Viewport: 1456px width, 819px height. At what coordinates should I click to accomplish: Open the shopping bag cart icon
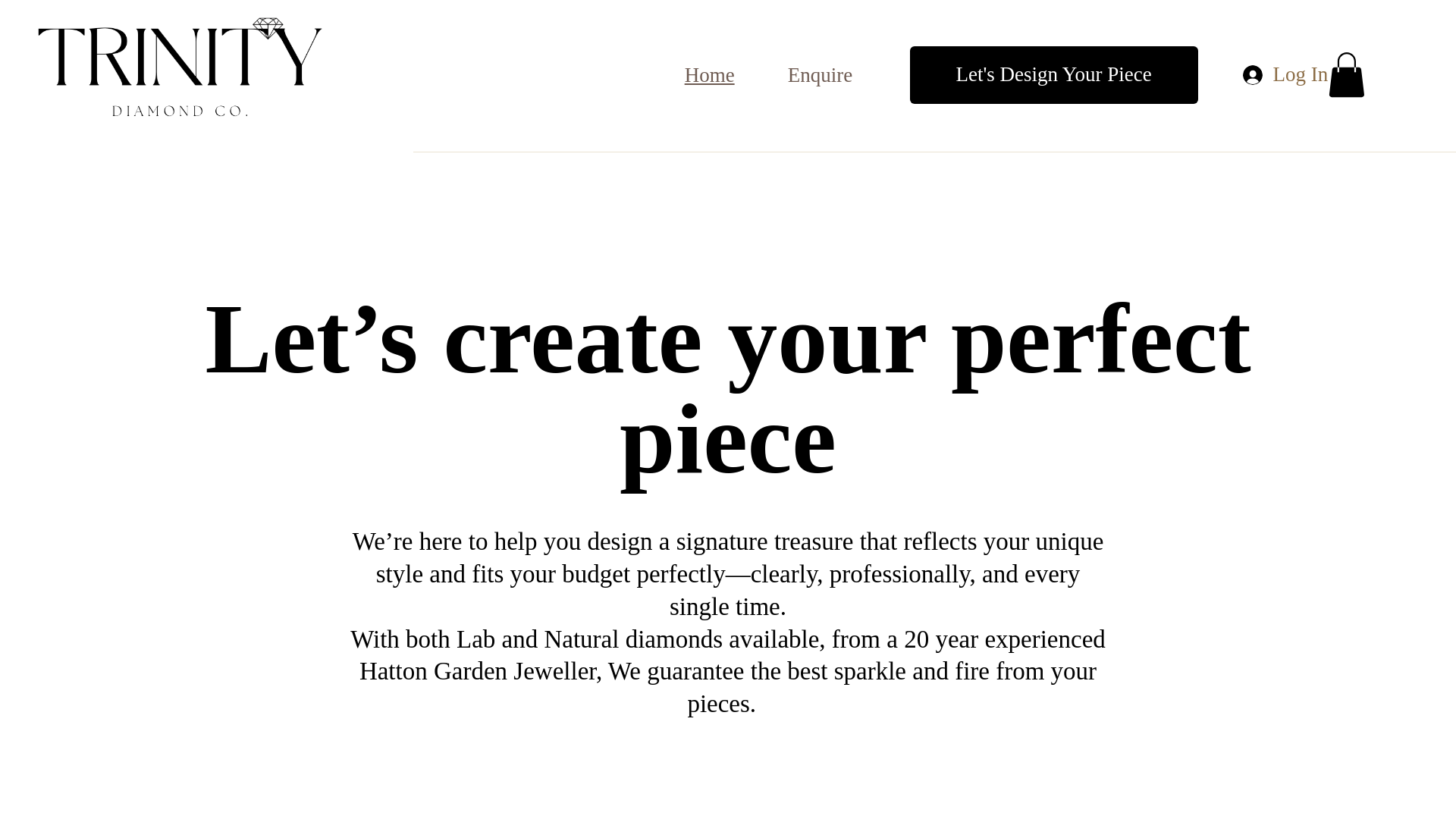(1346, 76)
